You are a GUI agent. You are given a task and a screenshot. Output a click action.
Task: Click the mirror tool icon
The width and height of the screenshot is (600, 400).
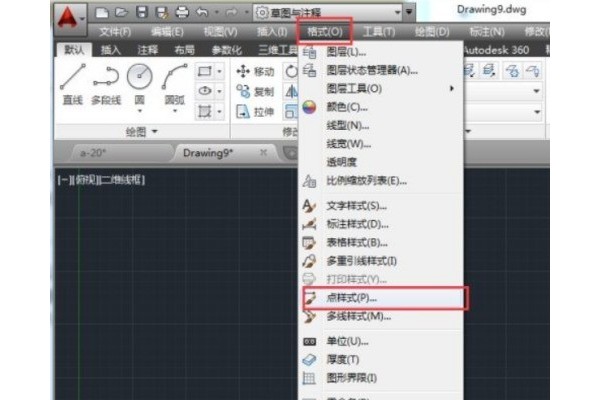point(291,91)
